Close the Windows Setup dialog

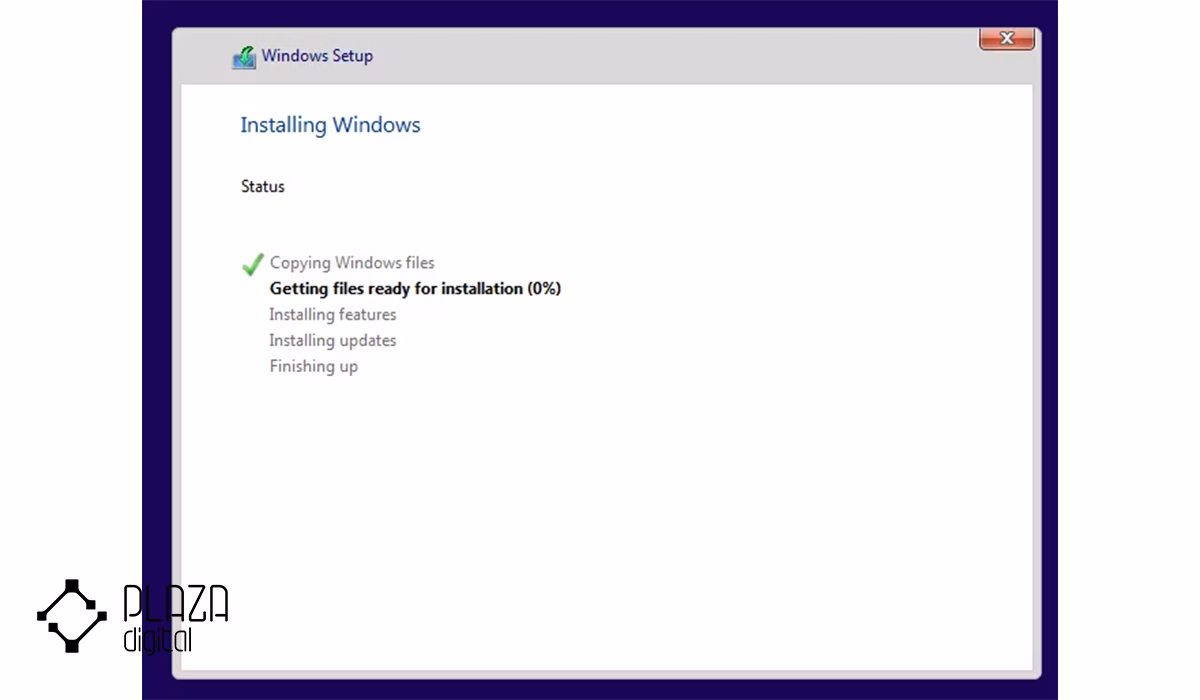coord(1006,39)
